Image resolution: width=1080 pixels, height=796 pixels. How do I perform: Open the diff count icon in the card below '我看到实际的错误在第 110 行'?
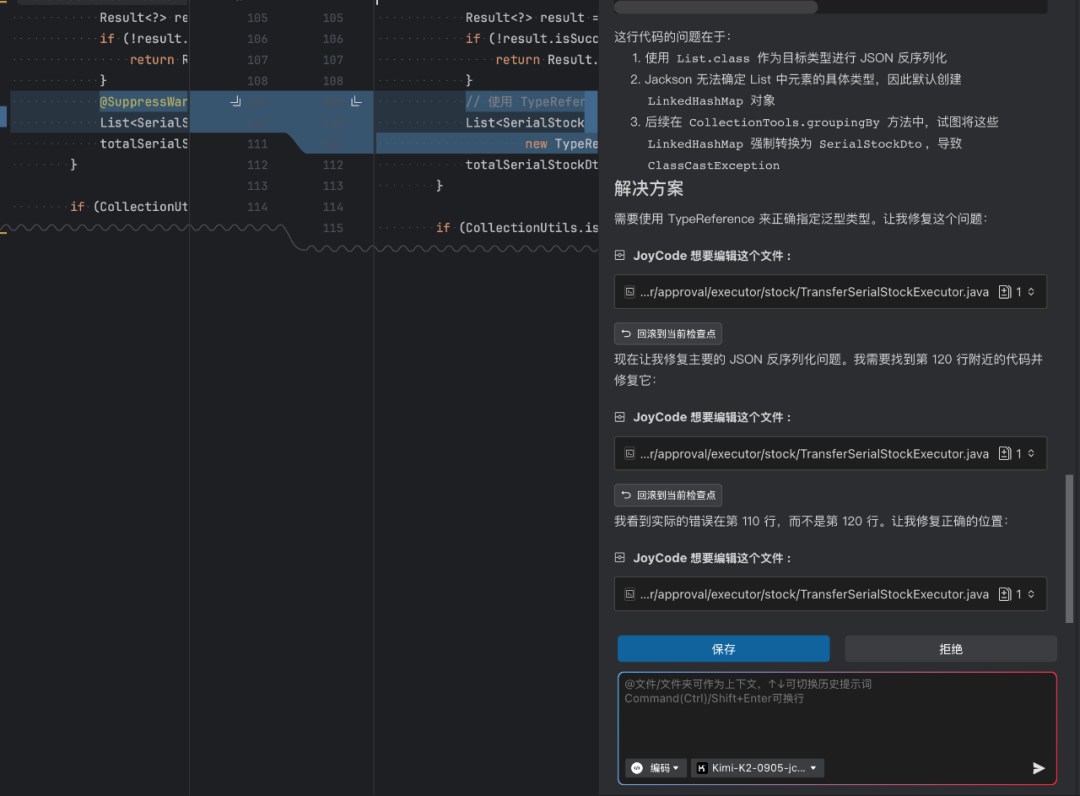[1005, 594]
